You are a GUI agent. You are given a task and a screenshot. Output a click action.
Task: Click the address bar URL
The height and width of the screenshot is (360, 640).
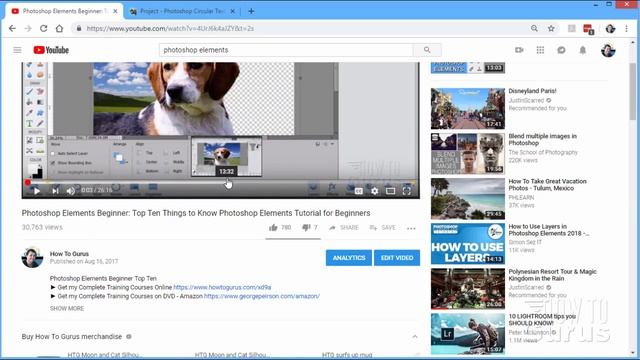pyautogui.click(x=170, y=28)
